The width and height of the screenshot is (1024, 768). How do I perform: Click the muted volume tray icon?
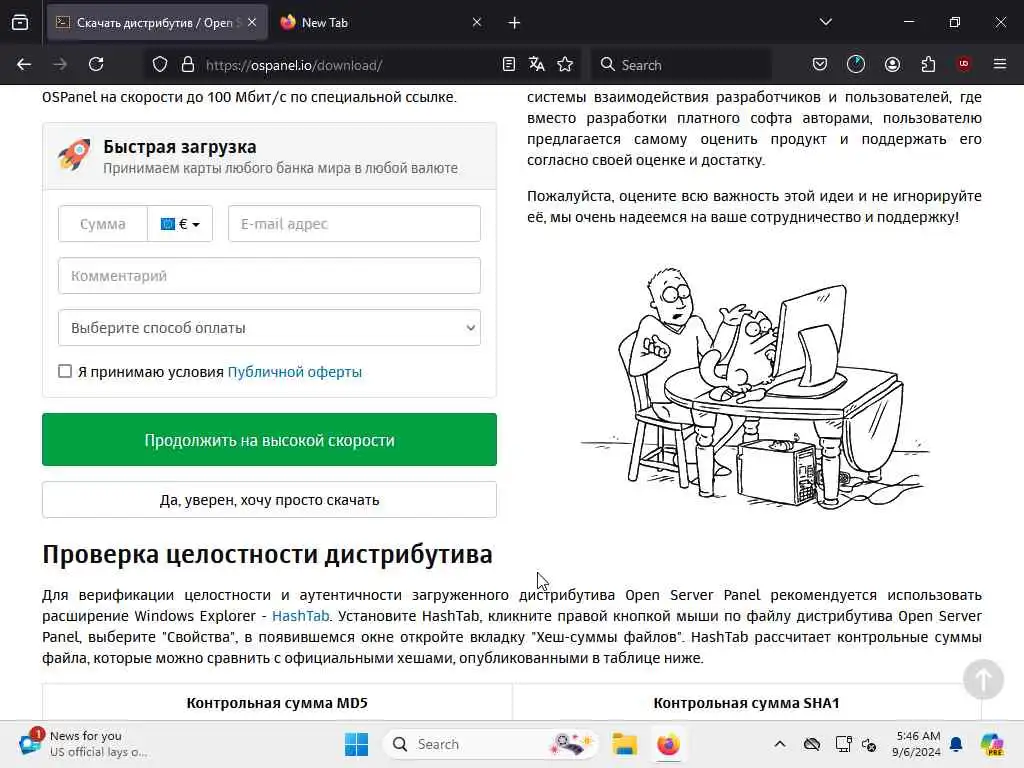point(869,744)
